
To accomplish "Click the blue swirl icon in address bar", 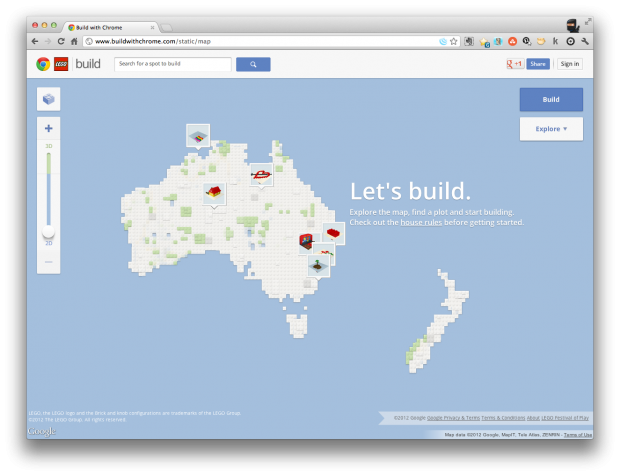I will (443, 41).
